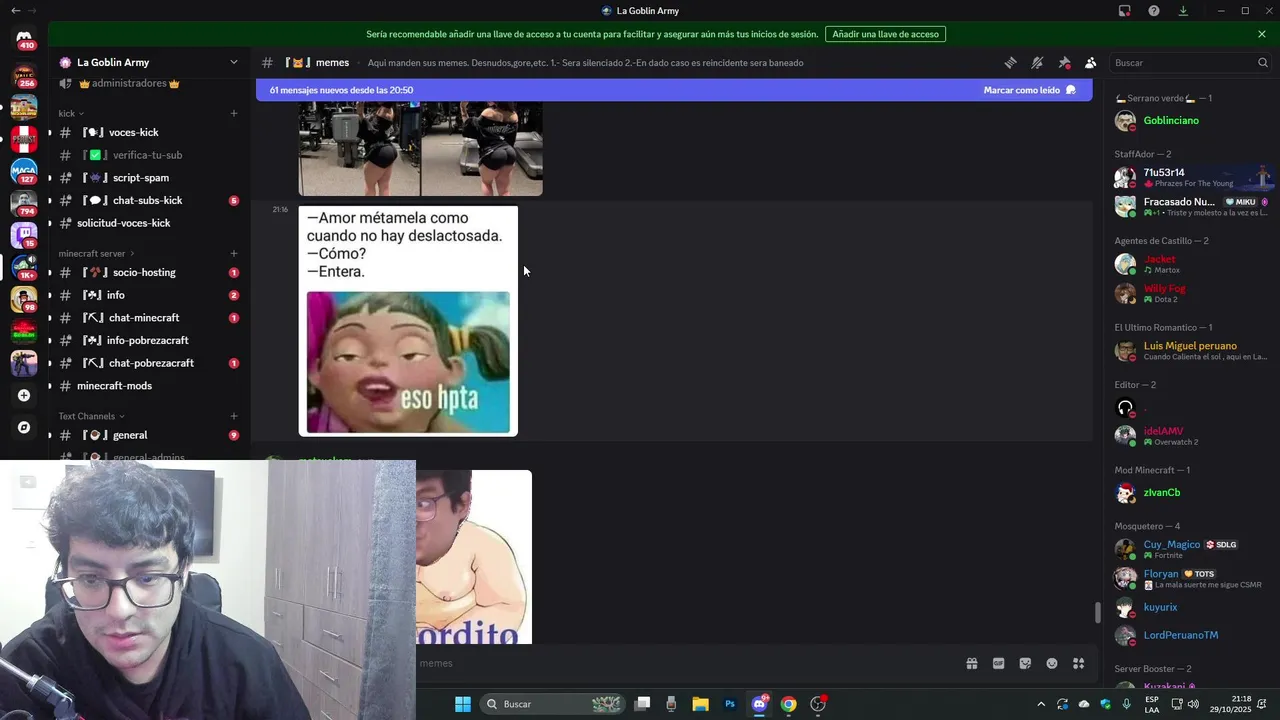Image resolution: width=1280 pixels, height=720 pixels.
Task: Click the Windows Start button
Action: [463, 704]
